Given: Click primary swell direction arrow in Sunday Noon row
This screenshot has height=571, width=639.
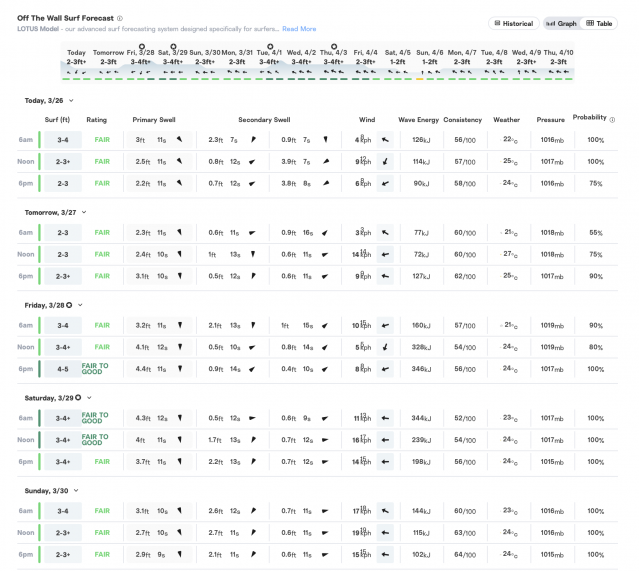Looking at the screenshot, I should click(x=179, y=532).
